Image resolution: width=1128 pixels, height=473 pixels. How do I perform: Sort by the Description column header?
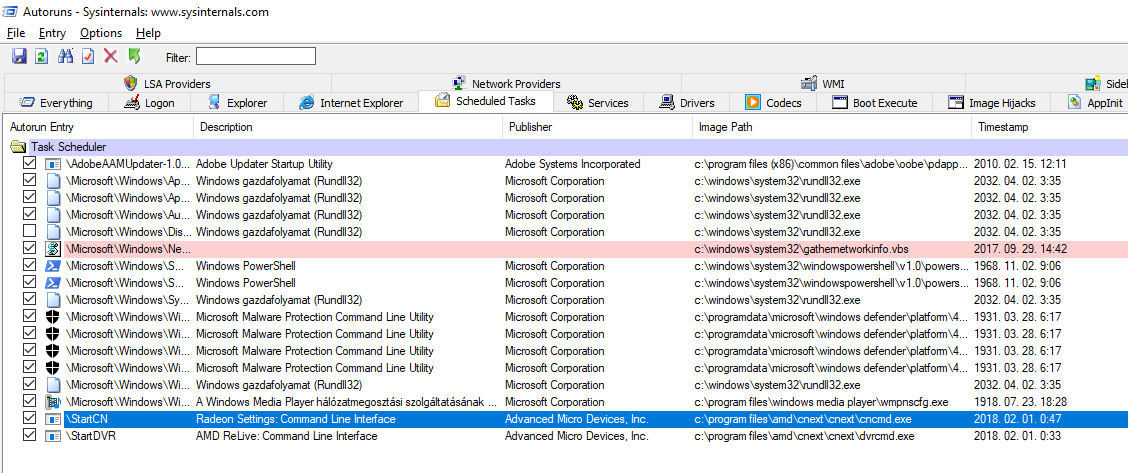pyautogui.click(x=347, y=127)
